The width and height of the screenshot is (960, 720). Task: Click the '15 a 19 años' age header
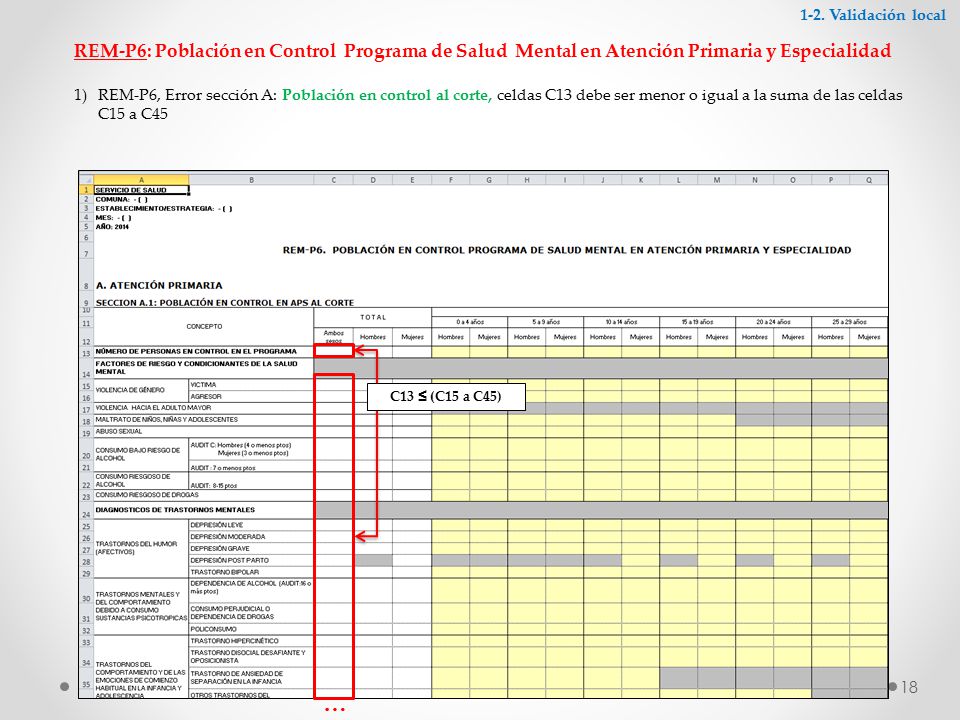click(x=697, y=321)
